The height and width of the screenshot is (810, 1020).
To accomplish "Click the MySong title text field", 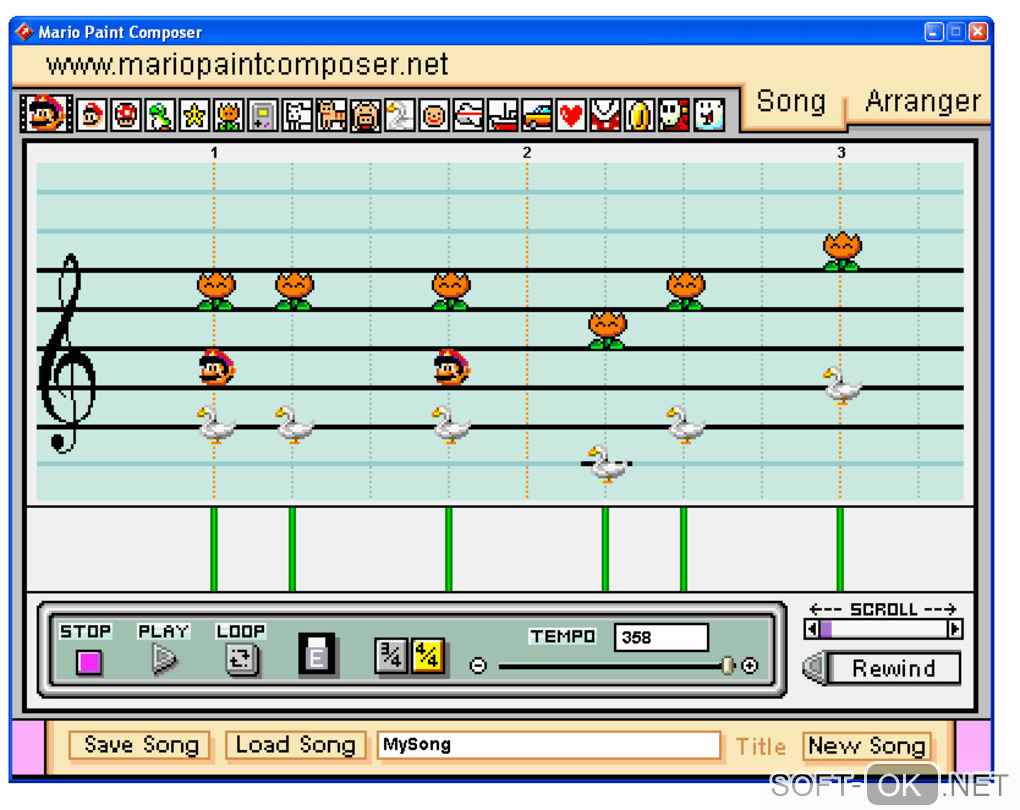I will [x=548, y=746].
